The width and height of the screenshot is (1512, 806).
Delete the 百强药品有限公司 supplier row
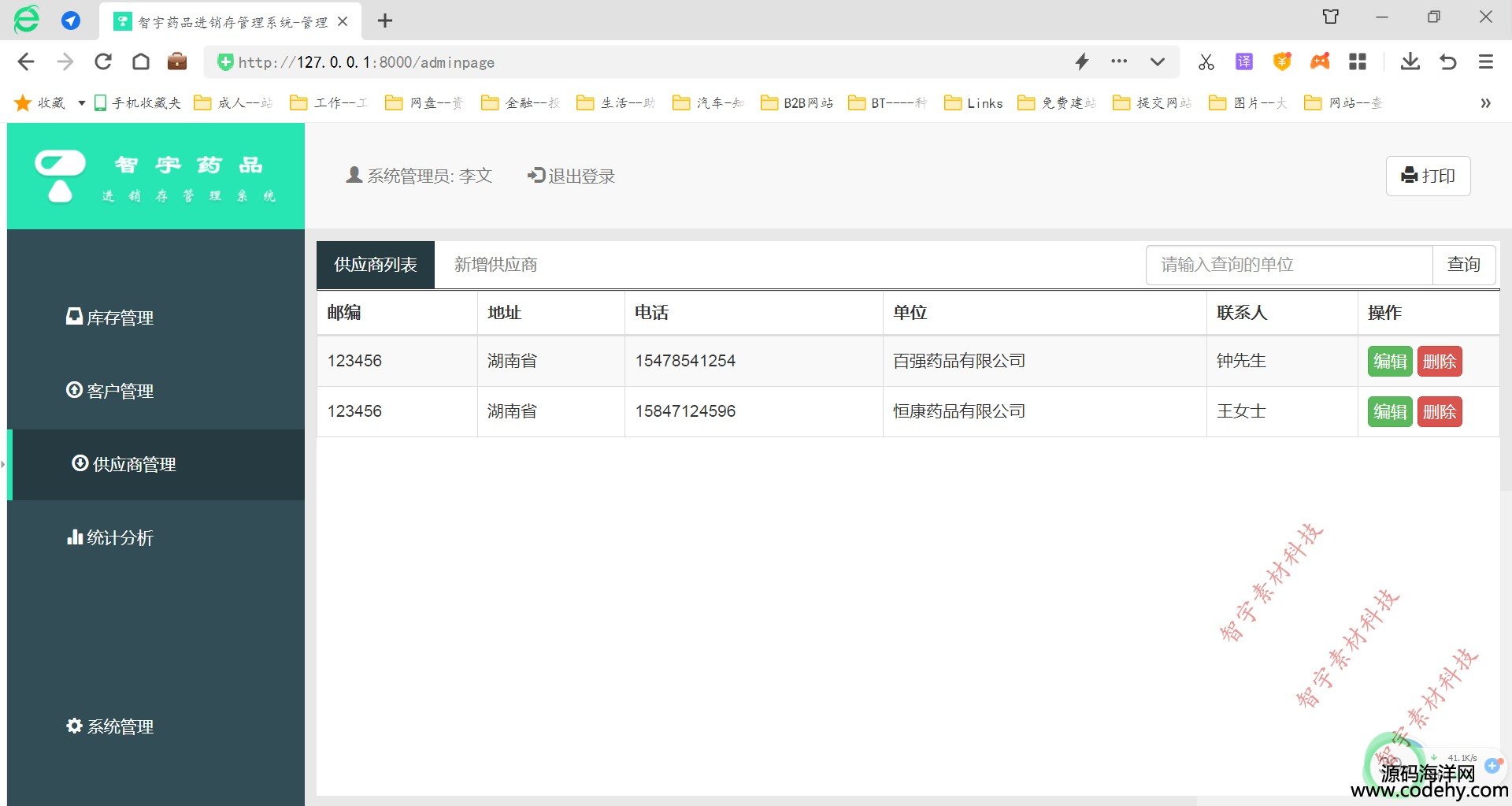(x=1440, y=362)
